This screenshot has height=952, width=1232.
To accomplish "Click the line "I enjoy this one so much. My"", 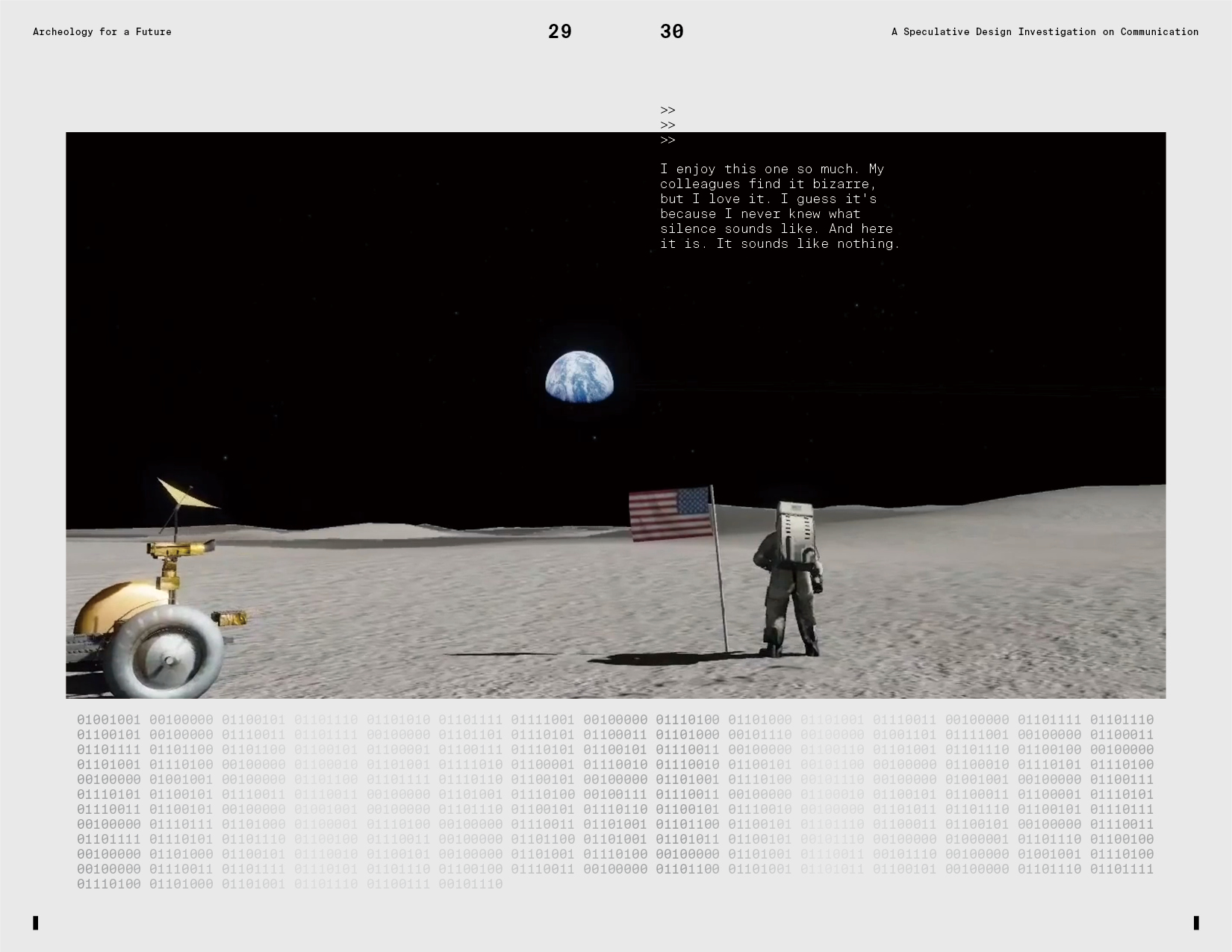I will click(x=772, y=169).
